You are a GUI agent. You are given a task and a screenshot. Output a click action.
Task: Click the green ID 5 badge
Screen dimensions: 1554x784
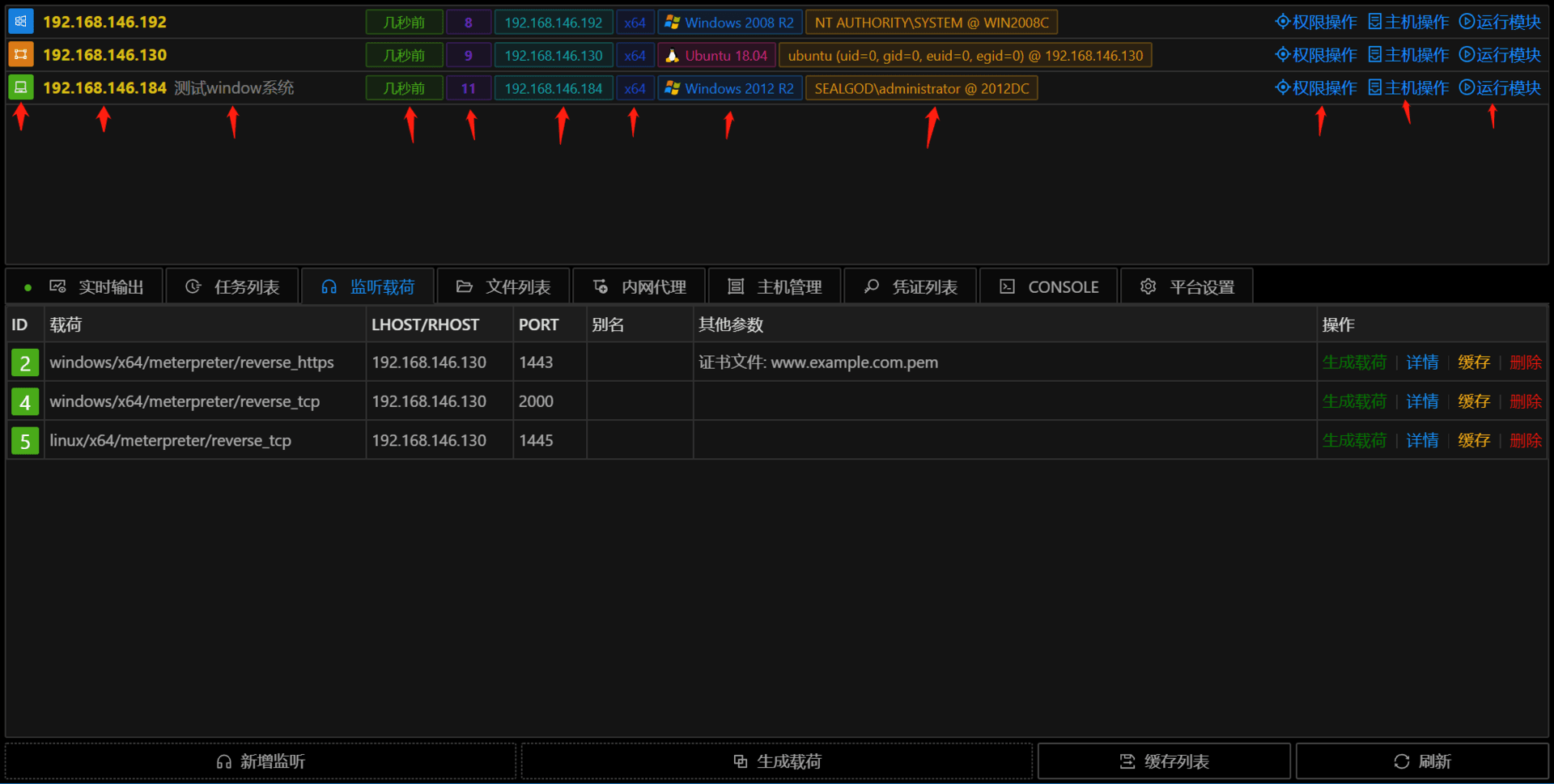pyautogui.click(x=25, y=440)
